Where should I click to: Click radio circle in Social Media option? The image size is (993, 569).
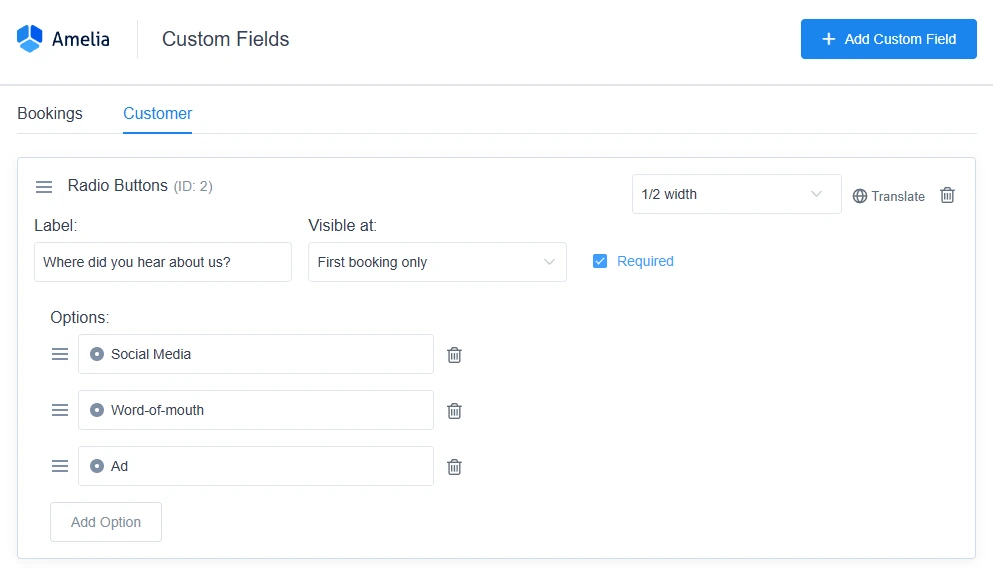point(97,354)
